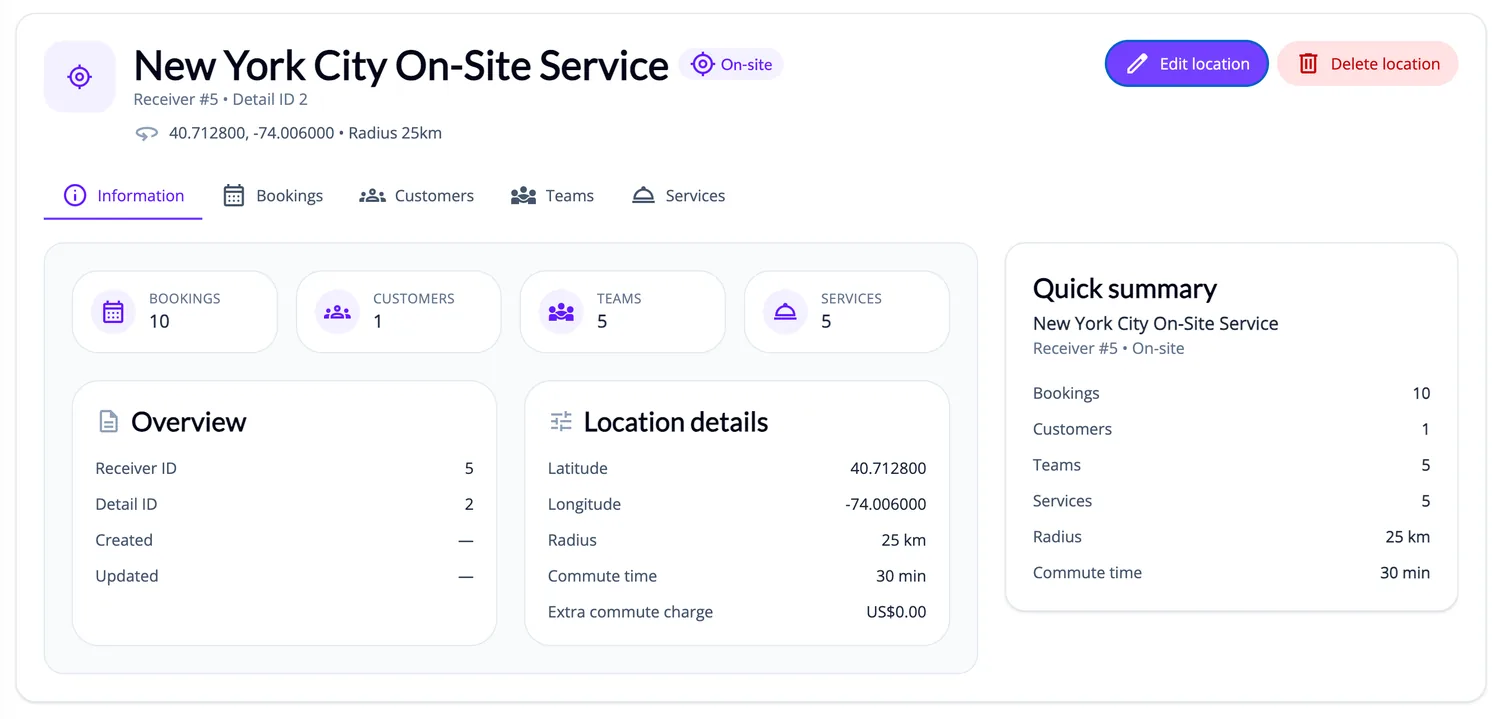The width and height of the screenshot is (1500, 719).
Task: Click the On-site badge target icon
Action: click(x=703, y=64)
